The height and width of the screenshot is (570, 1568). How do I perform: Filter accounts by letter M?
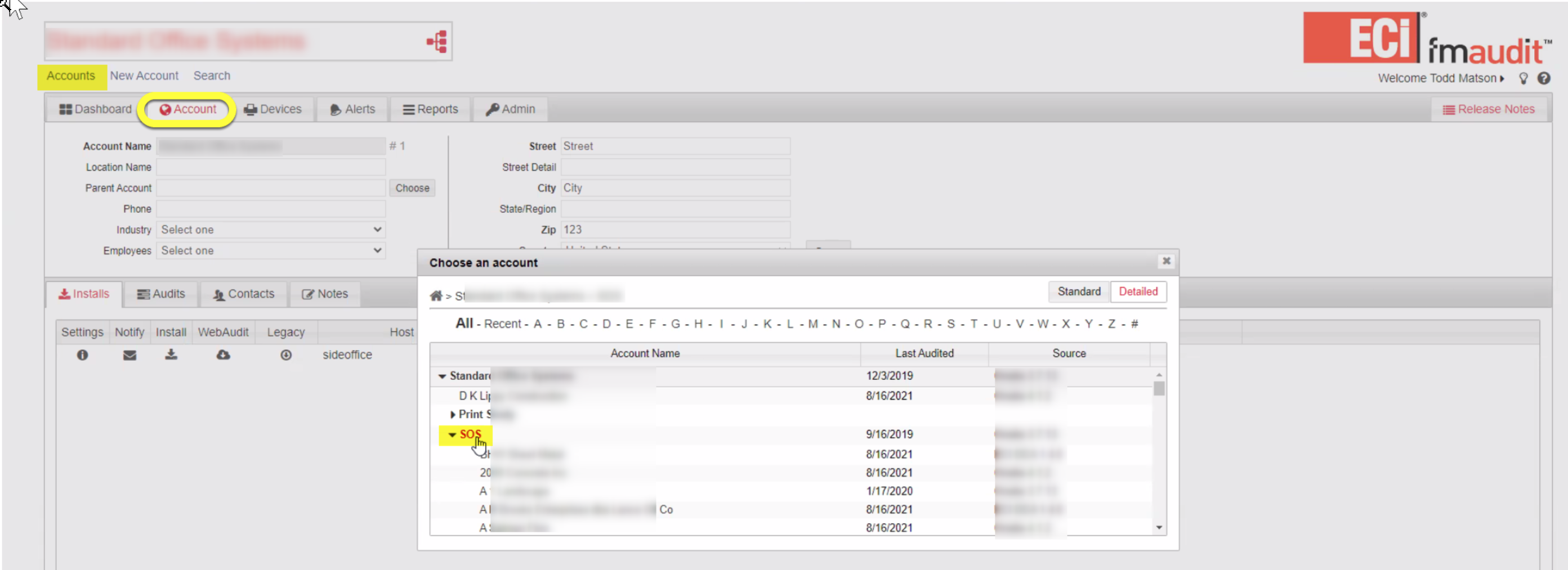click(x=812, y=324)
